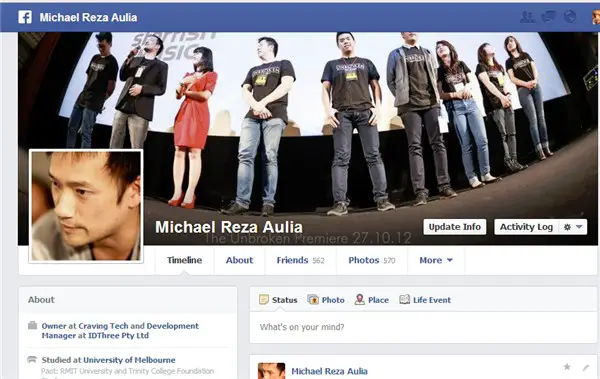The width and height of the screenshot is (600, 379).
Task: Click the What's on your mind field
Action: (x=423, y=327)
